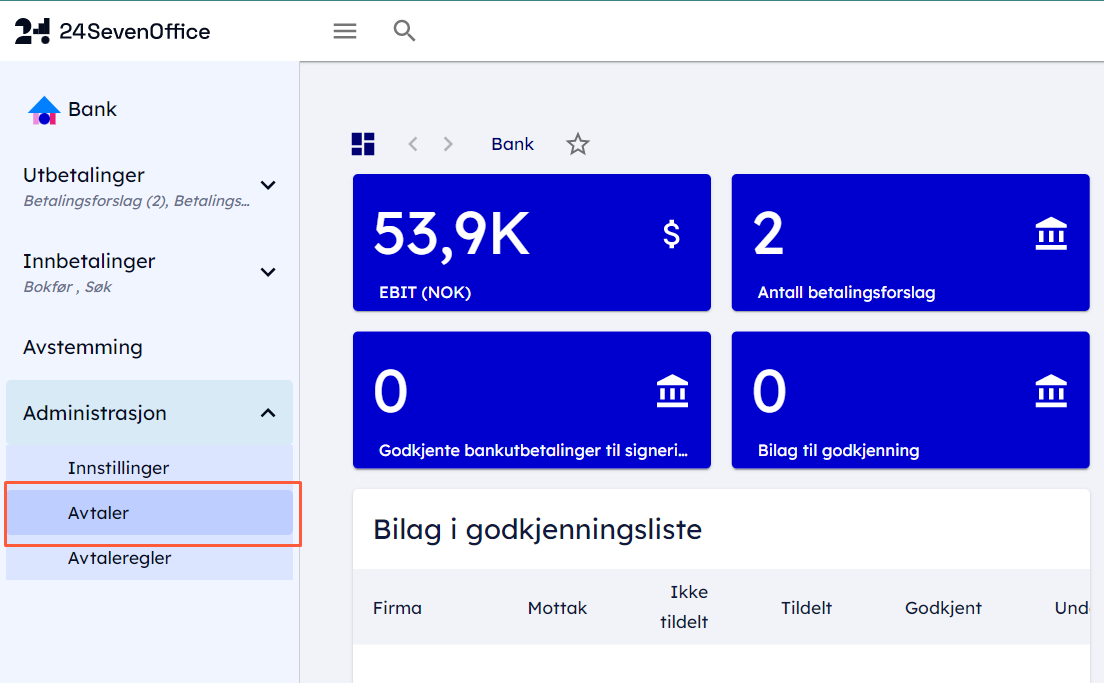The image size is (1104, 683).
Task: Mark Bank page as favorite star
Action: (578, 144)
